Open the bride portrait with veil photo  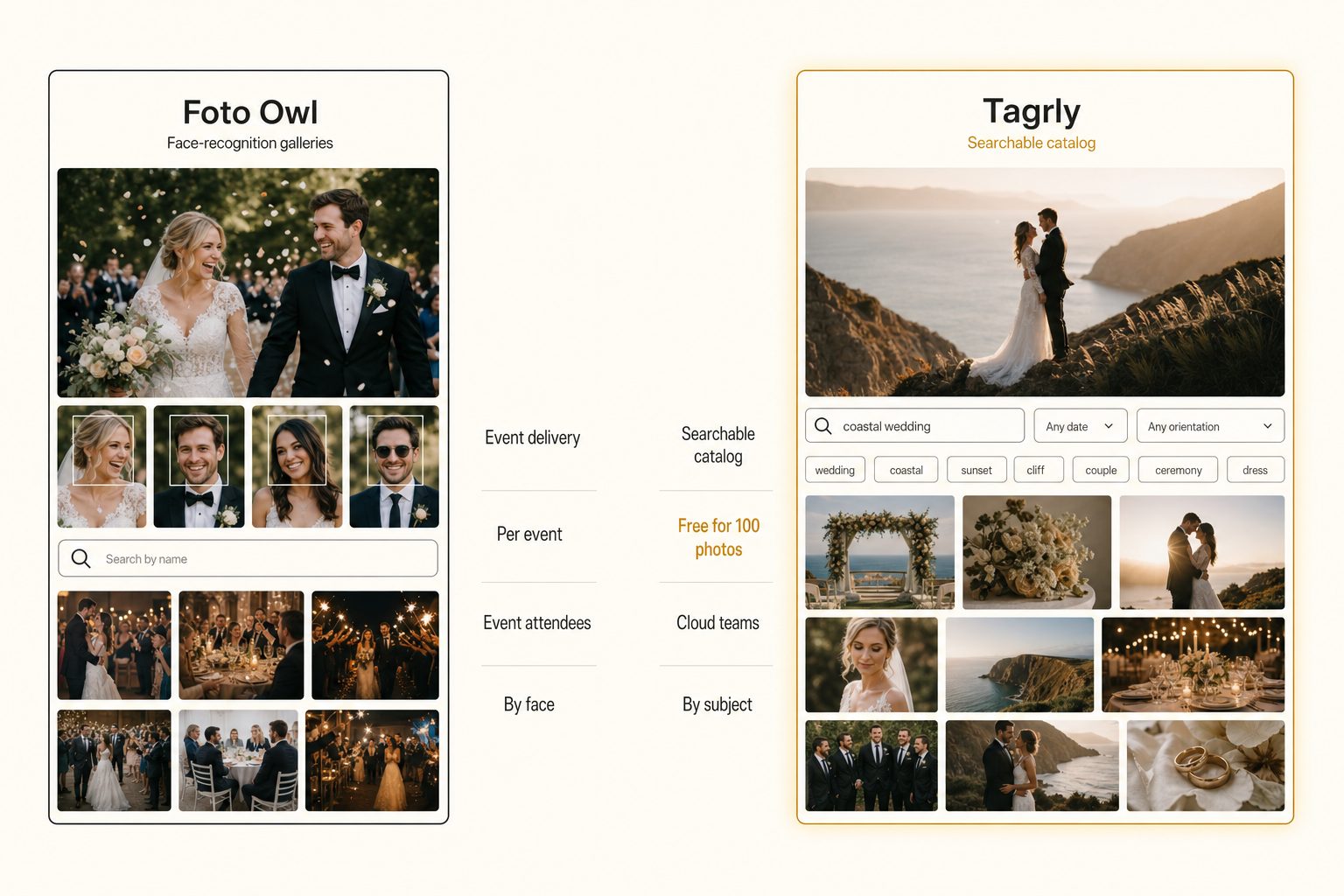click(x=871, y=665)
